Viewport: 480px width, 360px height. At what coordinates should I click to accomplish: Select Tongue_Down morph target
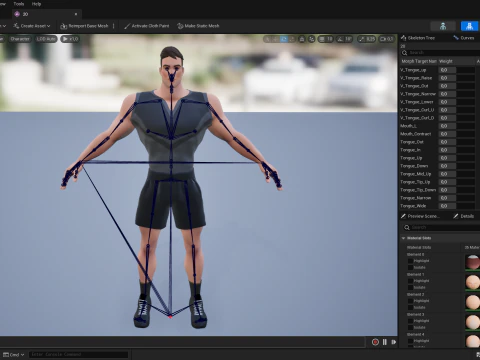point(414,166)
